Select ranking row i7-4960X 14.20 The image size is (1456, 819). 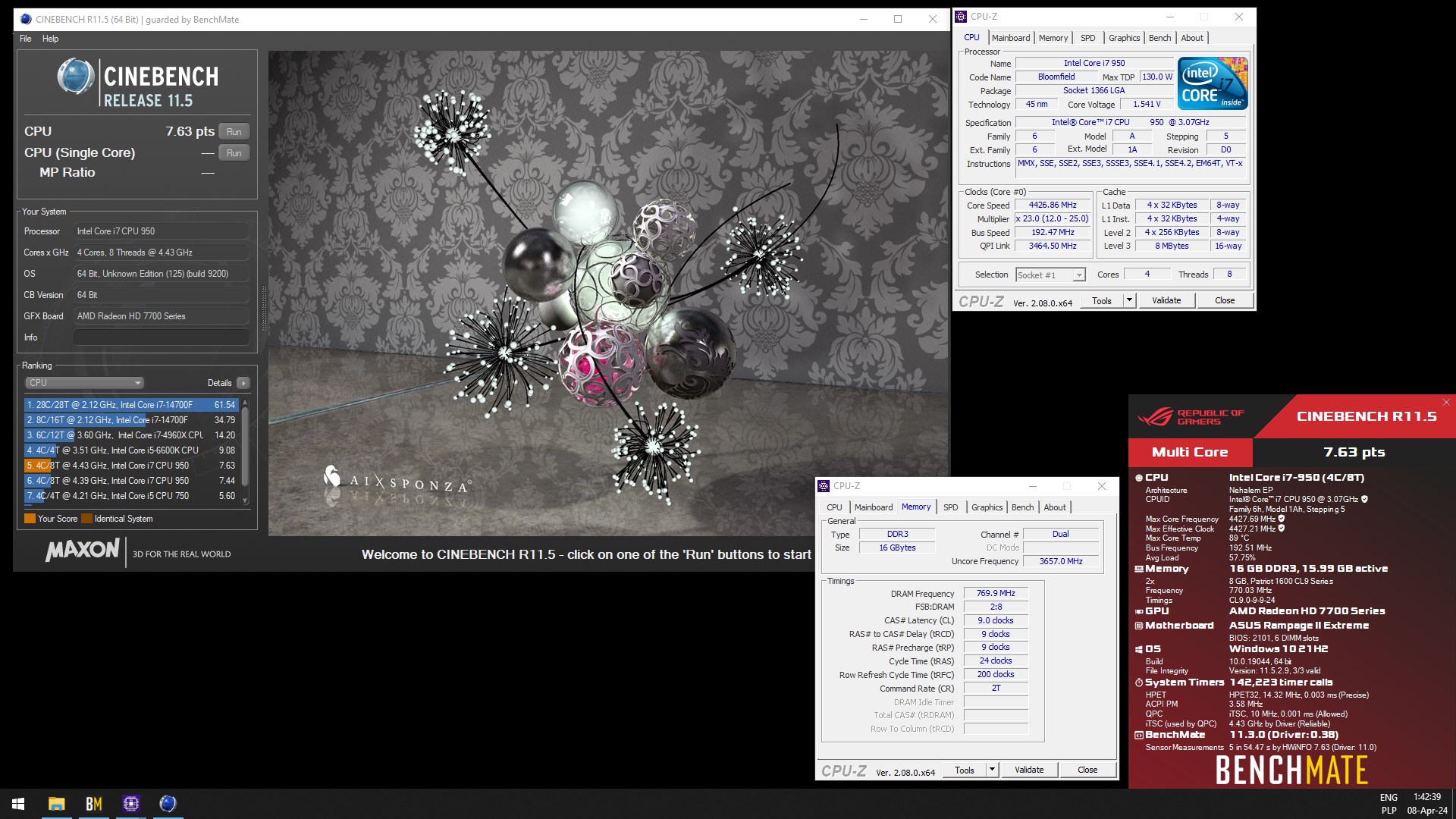[x=131, y=435]
